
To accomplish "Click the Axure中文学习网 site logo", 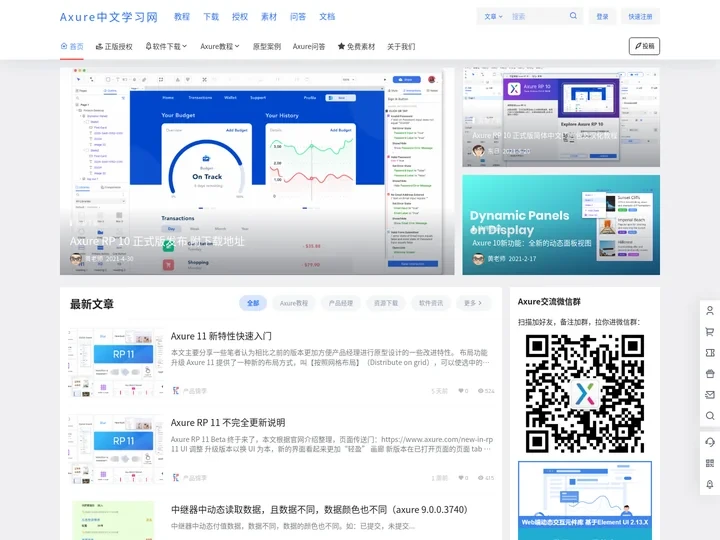I will tap(109, 17).
